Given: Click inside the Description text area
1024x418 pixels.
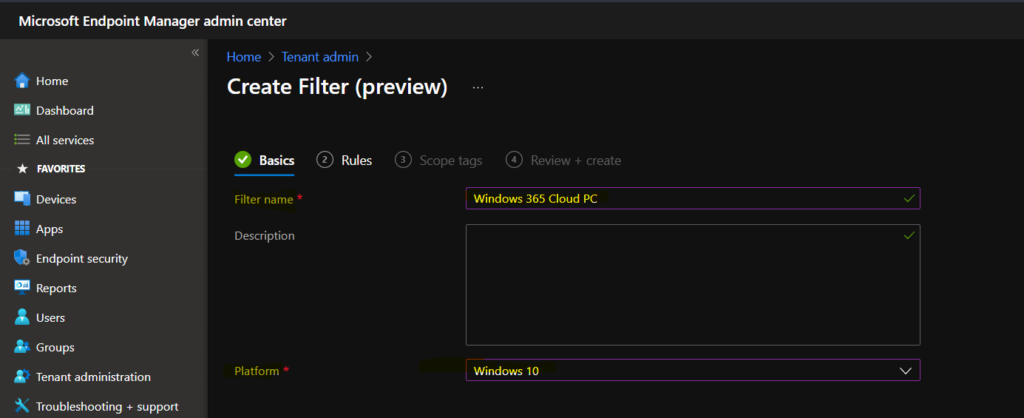Looking at the screenshot, I should [x=693, y=285].
